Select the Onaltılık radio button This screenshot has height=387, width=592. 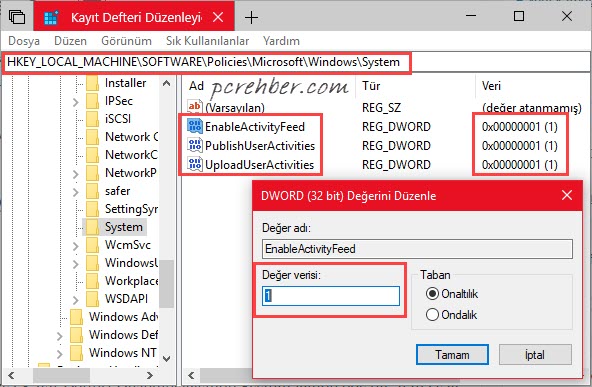pos(432,293)
